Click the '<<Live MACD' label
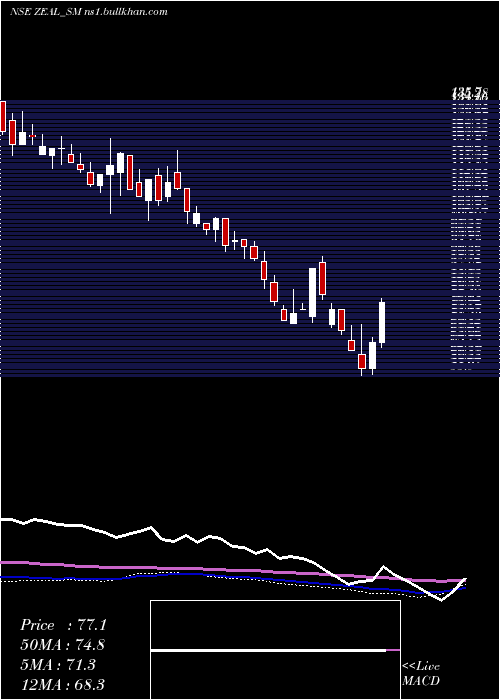The height and width of the screenshot is (700, 500). coord(421,674)
